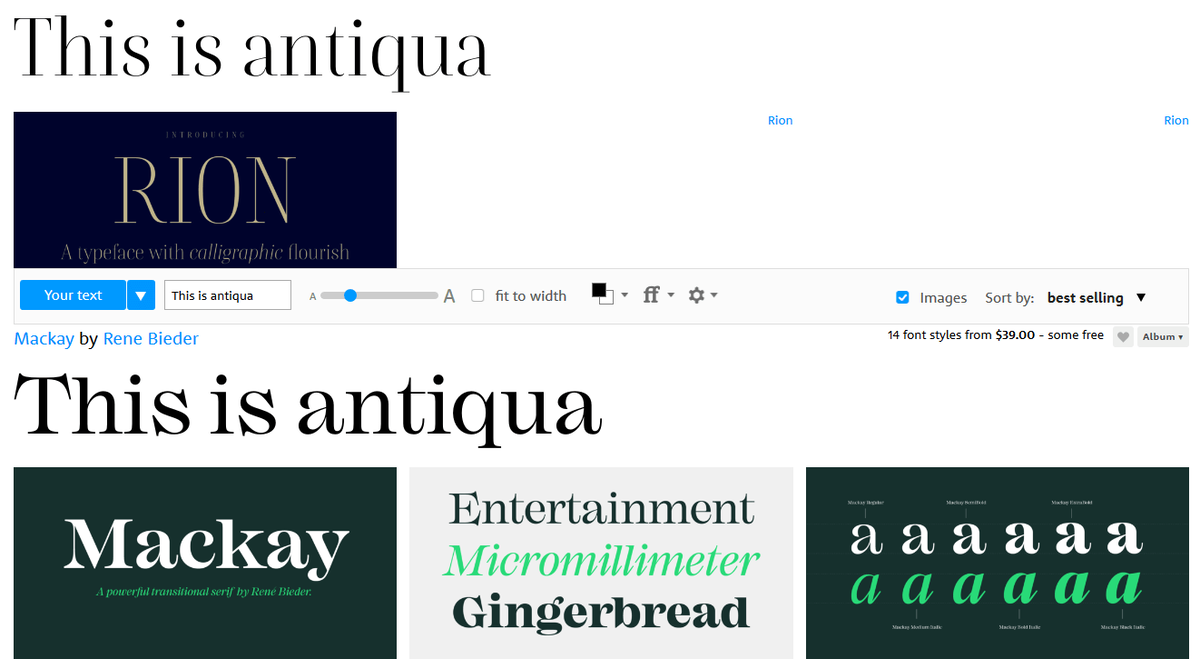Click the sample text input field
The image size is (1200, 659).
227,295
